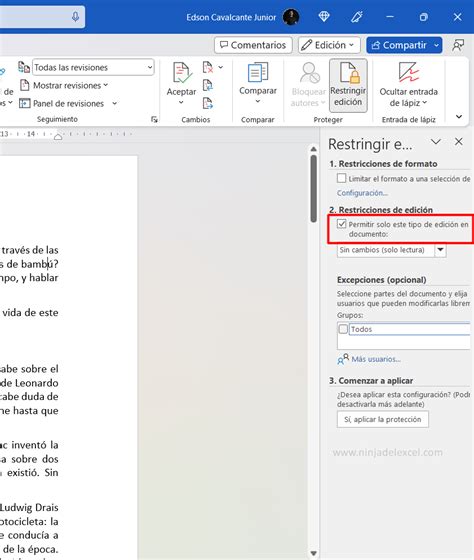Click the Comparar documents icon
Image resolution: width=474 pixels, height=560 pixels.
(258, 72)
